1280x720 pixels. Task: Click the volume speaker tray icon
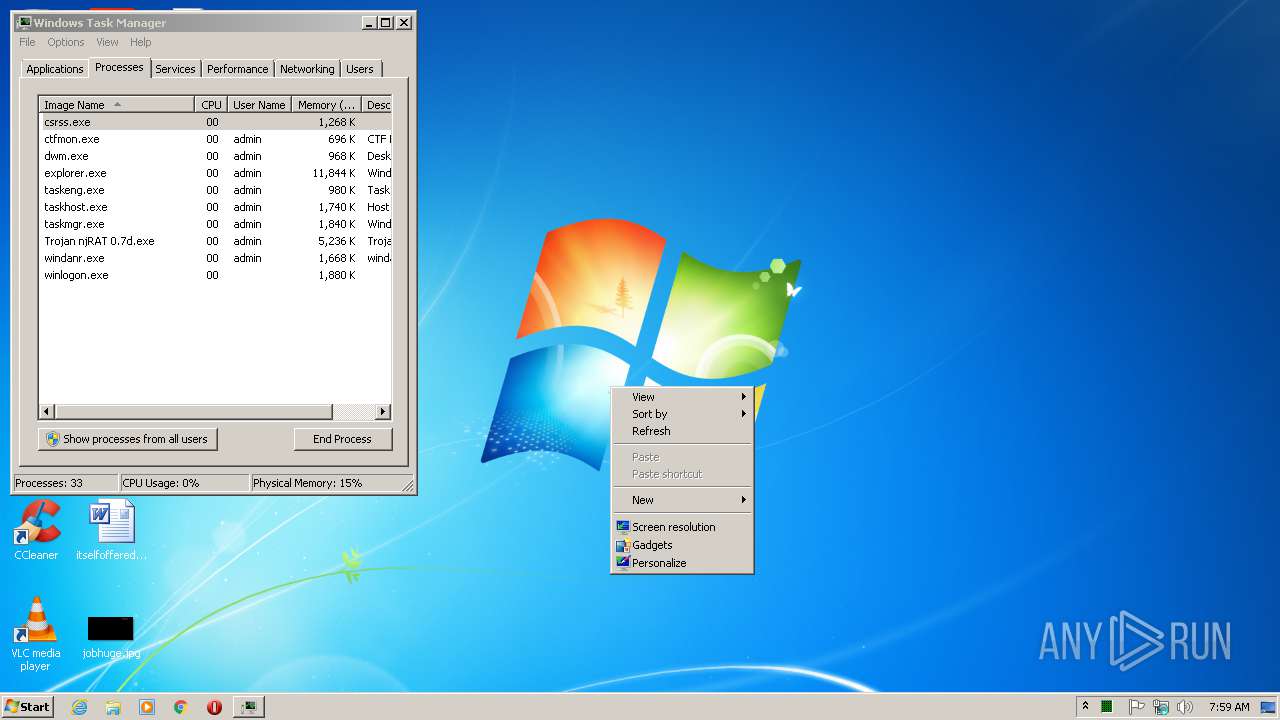[1185, 707]
